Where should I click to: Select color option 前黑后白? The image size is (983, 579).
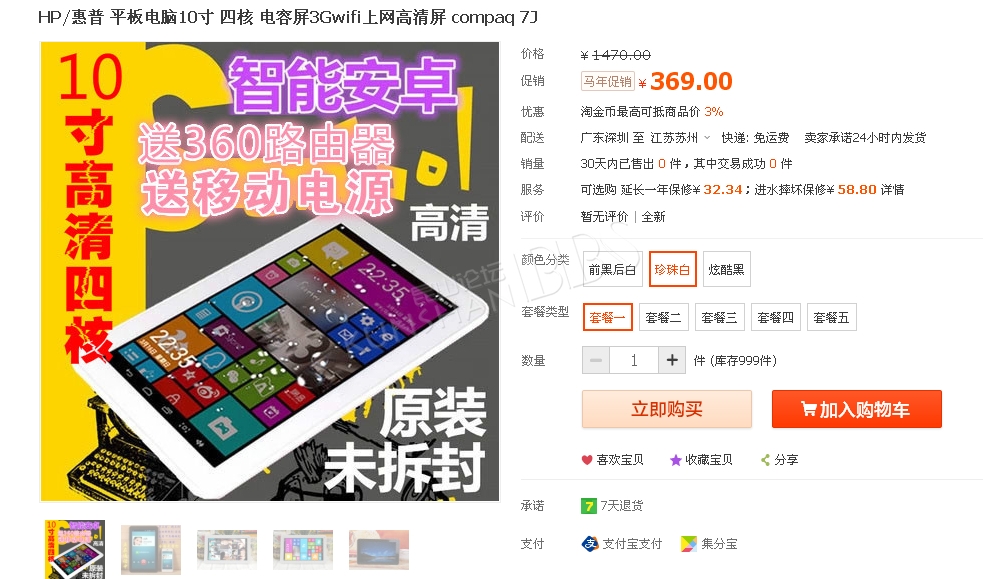pyautogui.click(x=612, y=269)
